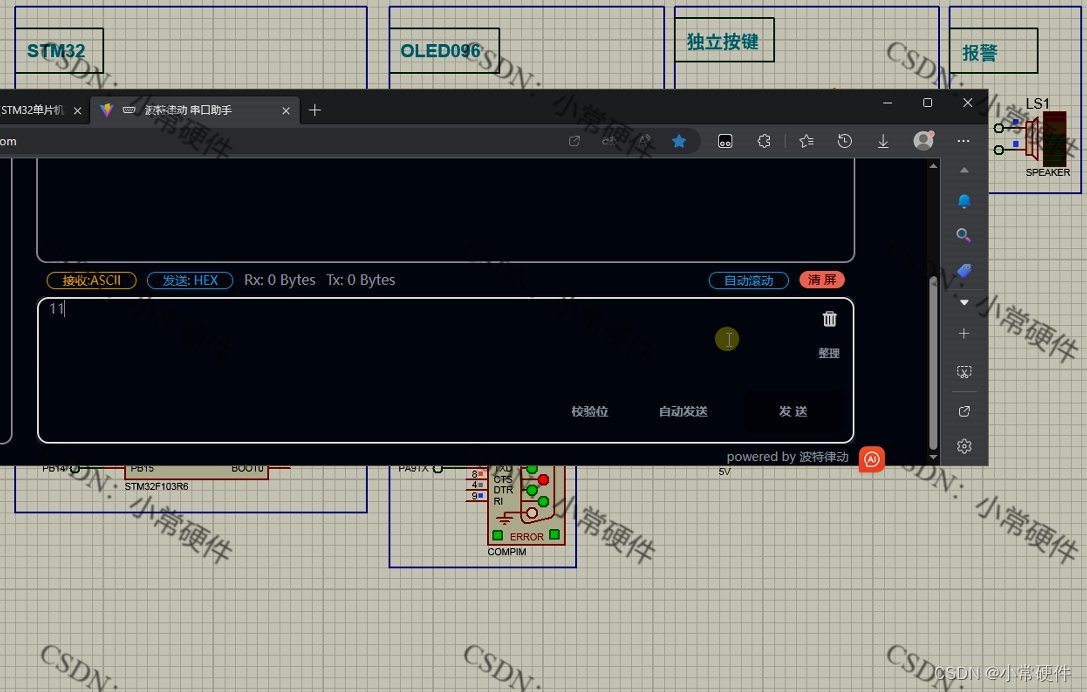Open sidebar search magnifier
Viewport: 1087px width, 692px height.
click(964, 235)
